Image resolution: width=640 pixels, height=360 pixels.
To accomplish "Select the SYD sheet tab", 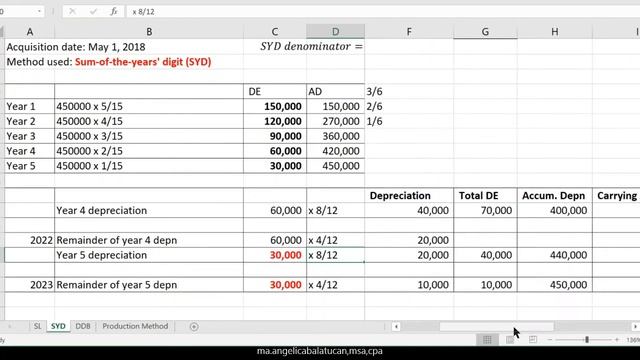I will tap(58, 326).
